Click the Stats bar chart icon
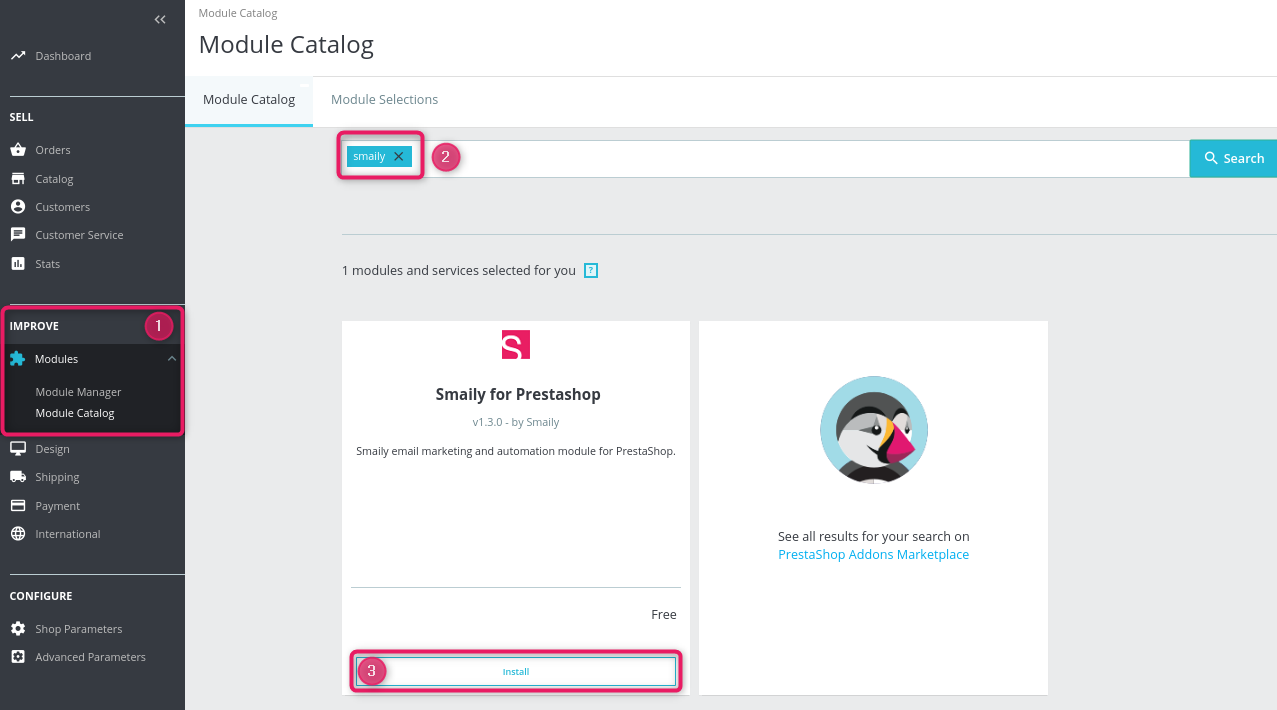The height and width of the screenshot is (710, 1277). pyautogui.click(x=17, y=264)
